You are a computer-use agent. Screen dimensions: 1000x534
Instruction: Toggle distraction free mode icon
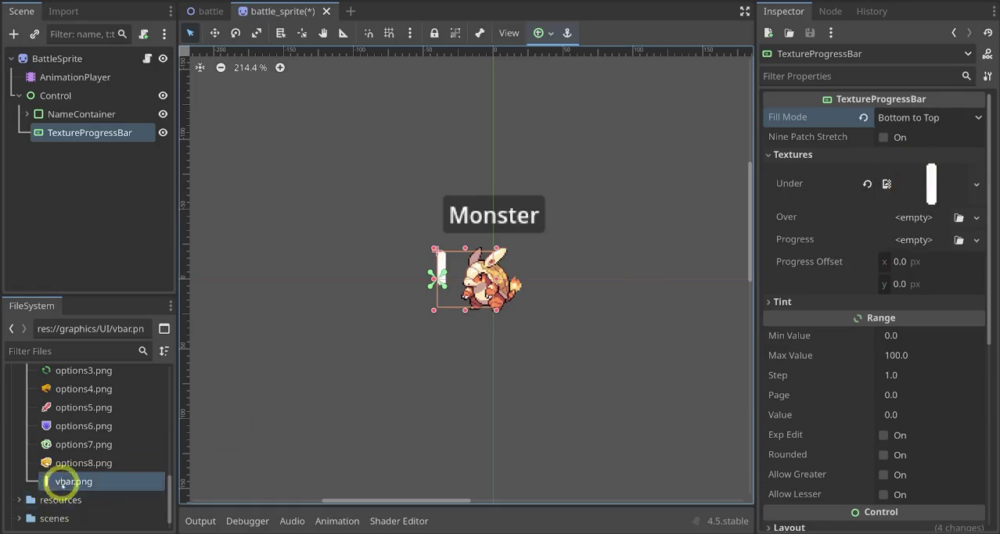coord(744,11)
